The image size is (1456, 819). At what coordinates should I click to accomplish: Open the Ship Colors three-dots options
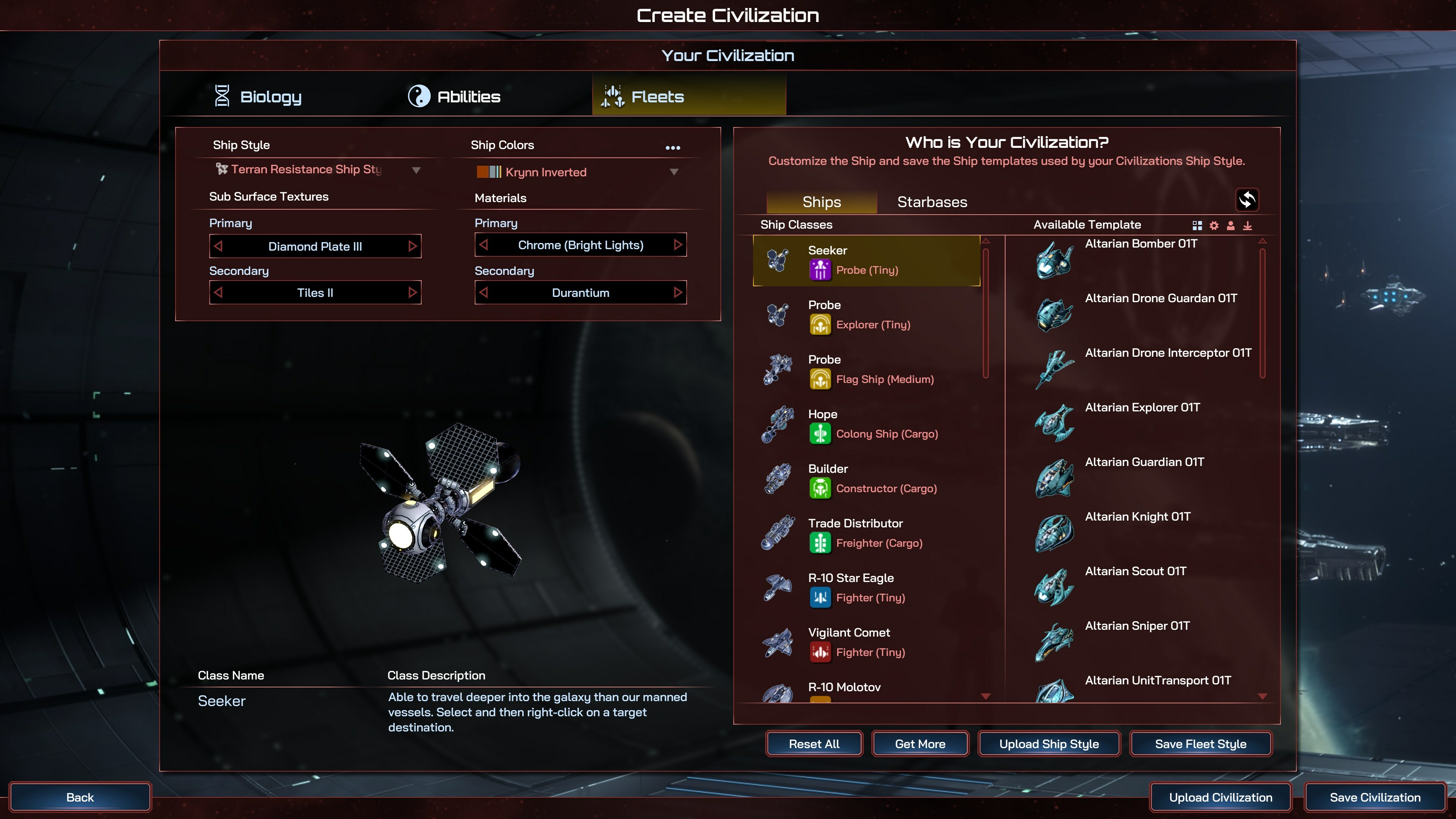coord(673,147)
